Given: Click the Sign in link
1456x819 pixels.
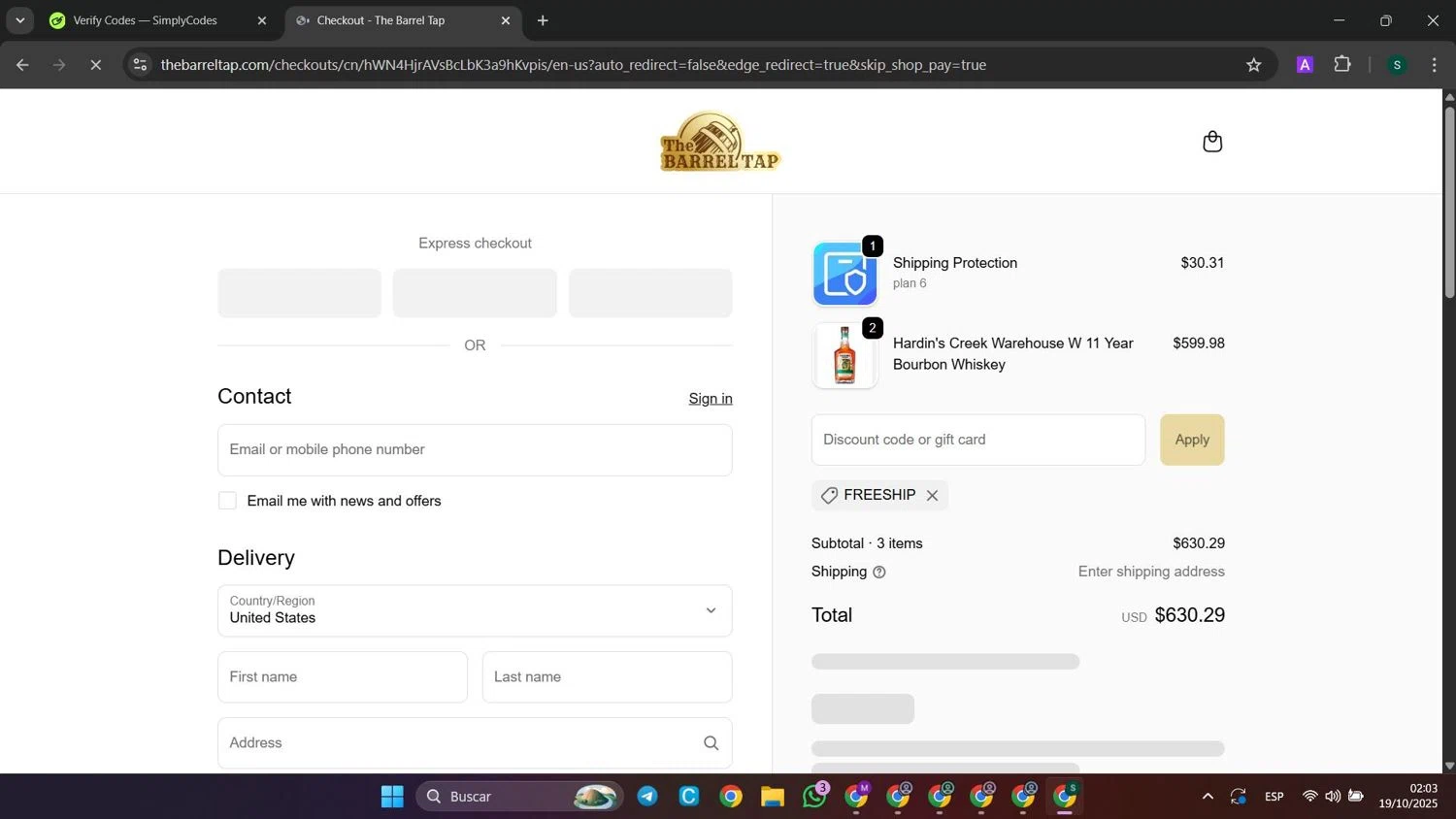Looking at the screenshot, I should [x=711, y=399].
